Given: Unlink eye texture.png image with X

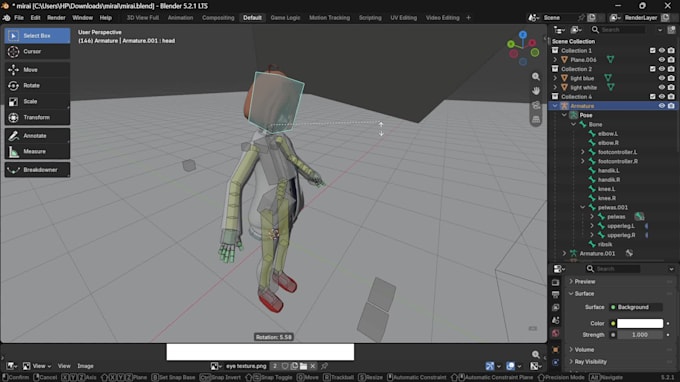Looking at the screenshot, I should (313, 366).
